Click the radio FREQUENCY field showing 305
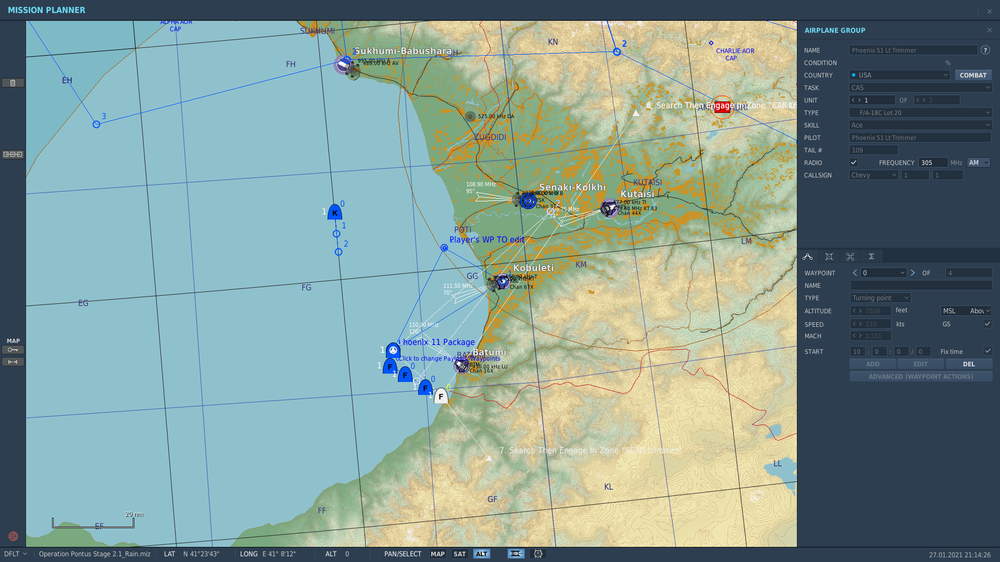 (x=933, y=163)
